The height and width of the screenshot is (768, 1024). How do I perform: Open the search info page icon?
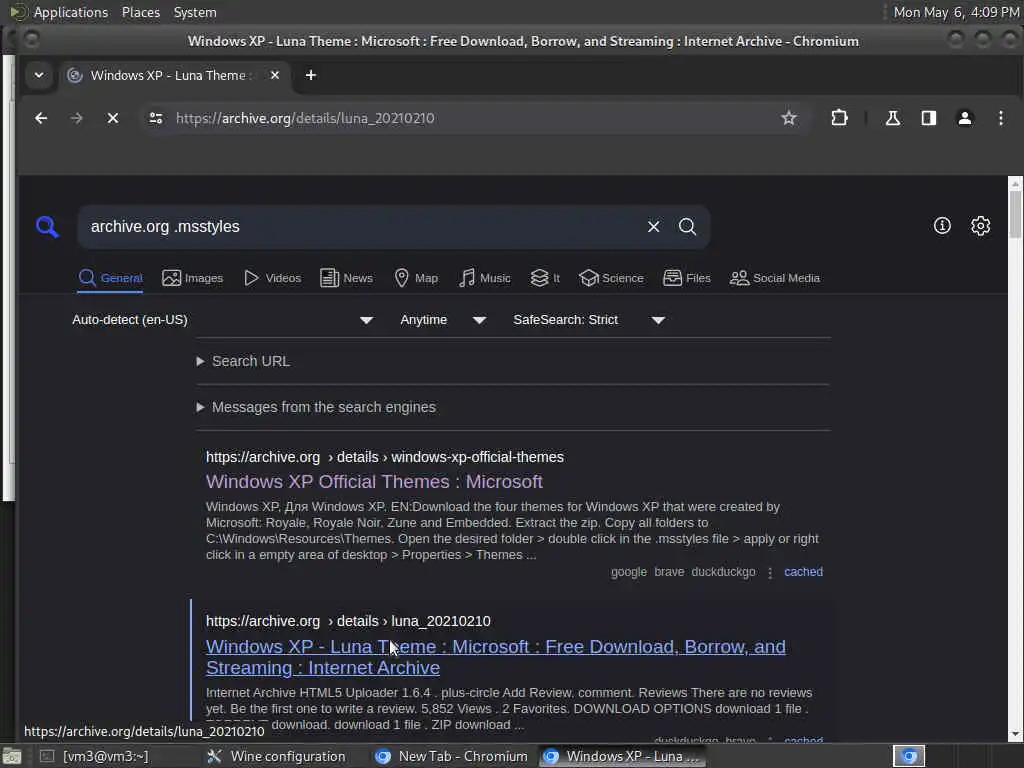[942, 225]
